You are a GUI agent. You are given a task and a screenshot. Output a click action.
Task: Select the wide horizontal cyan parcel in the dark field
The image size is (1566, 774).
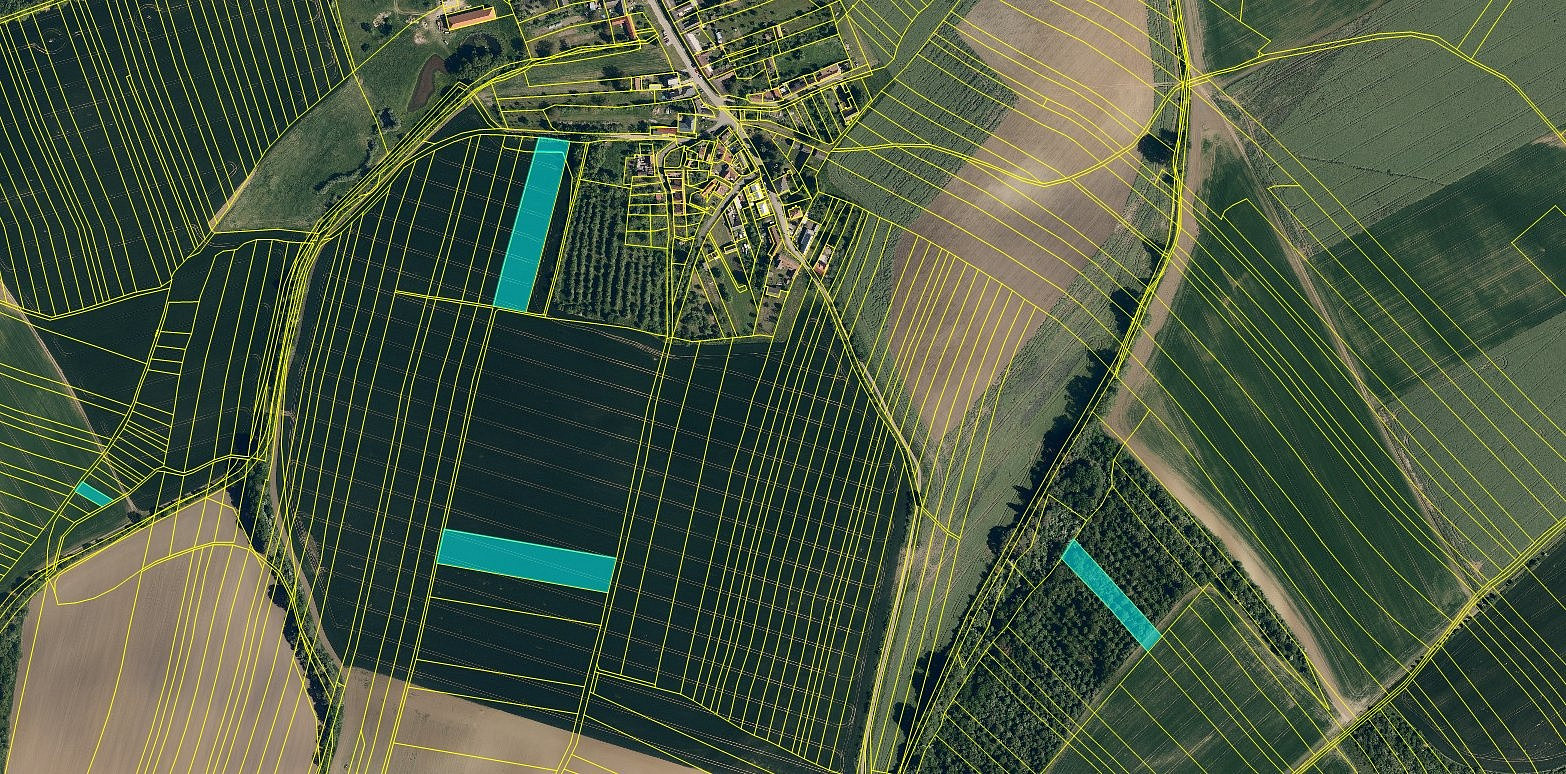pos(526,560)
